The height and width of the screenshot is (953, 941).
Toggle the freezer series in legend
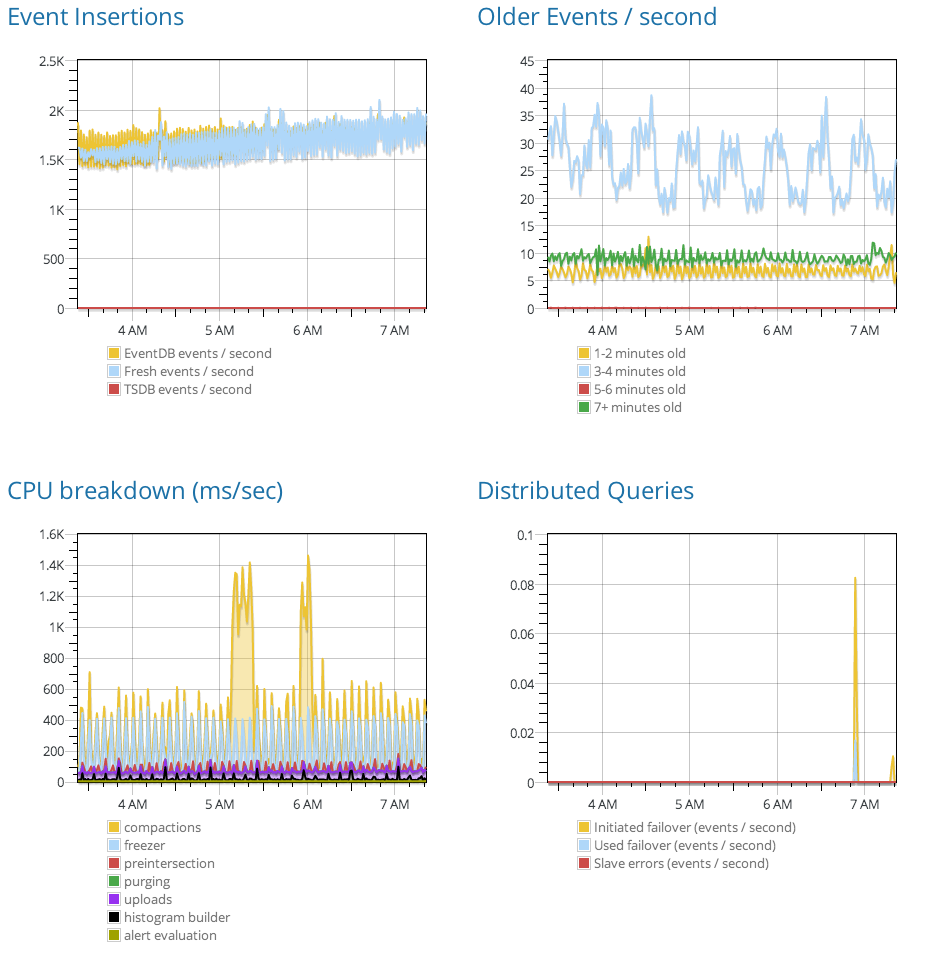pyautogui.click(x=144, y=845)
